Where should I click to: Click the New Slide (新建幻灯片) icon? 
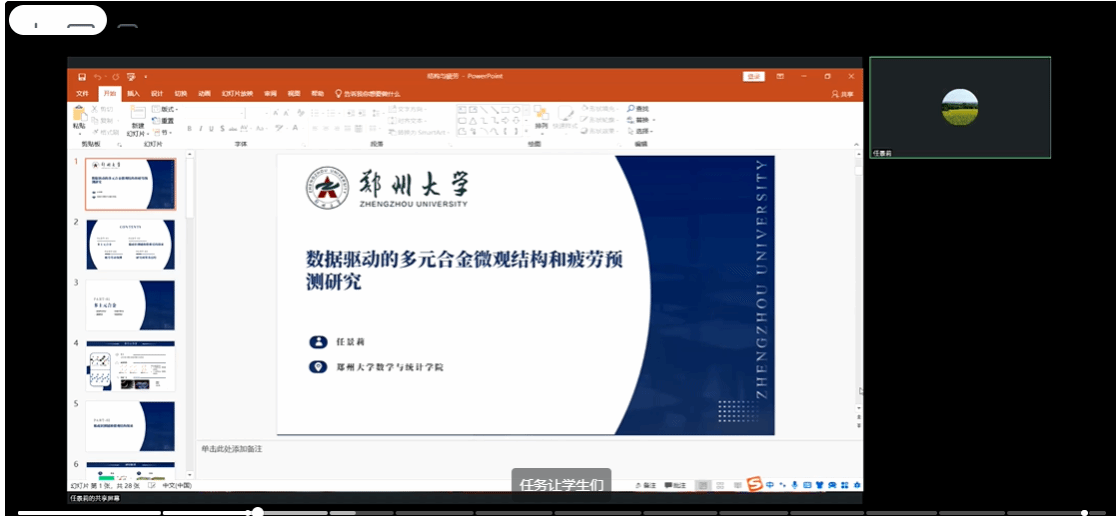tap(138, 112)
